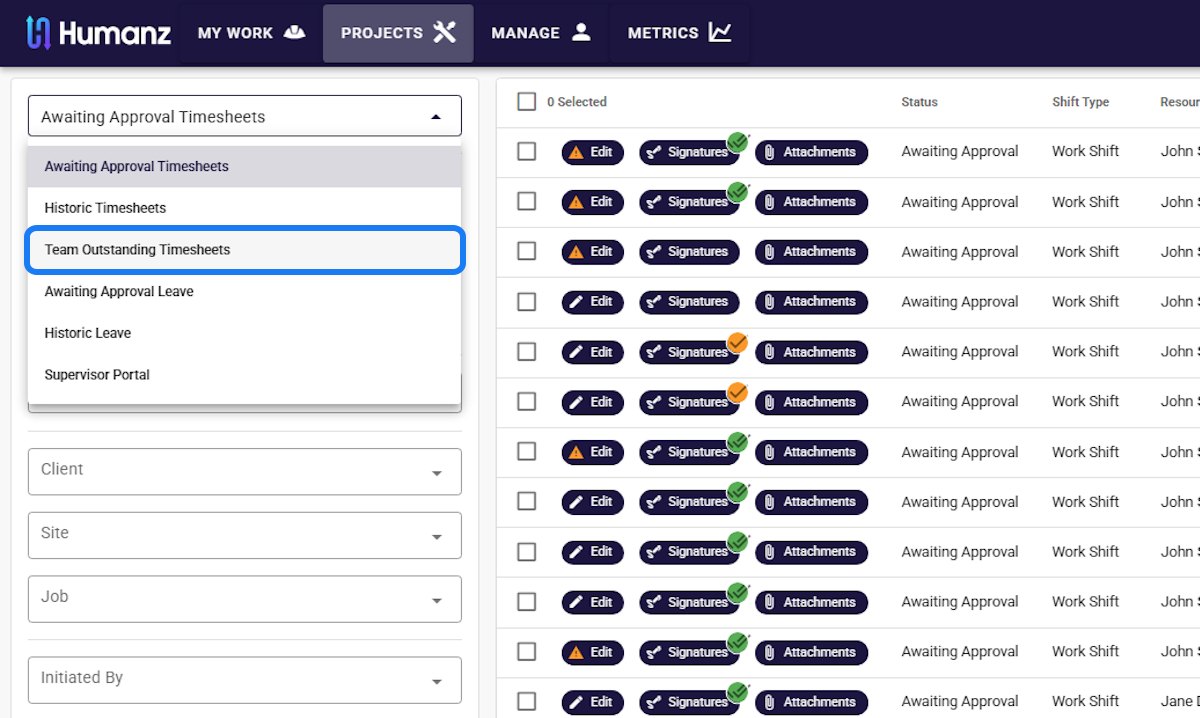Viewport: 1200px width, 718px height.
Task: Expand the Client dropdown
Action: pos(245,471)
